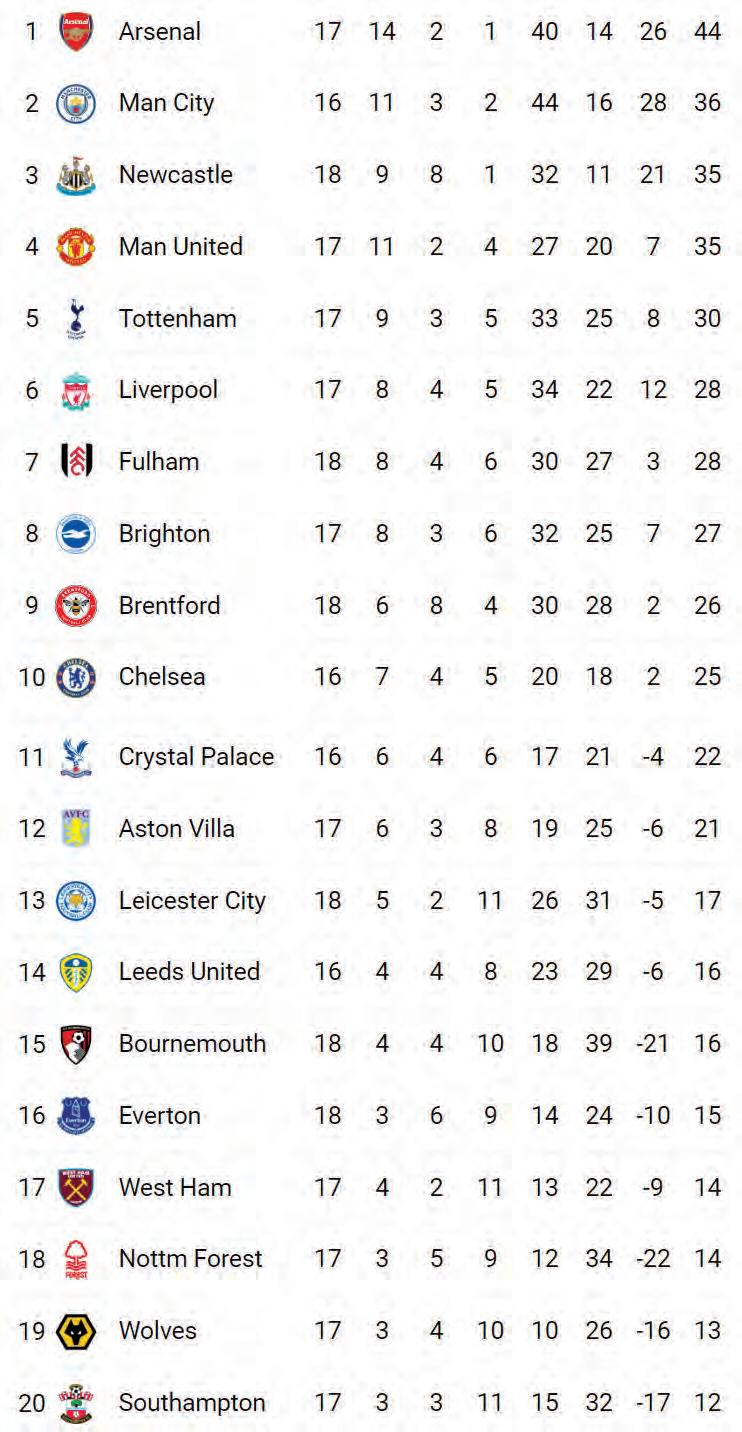Open the Crystal Palace team link

point(196,757)
